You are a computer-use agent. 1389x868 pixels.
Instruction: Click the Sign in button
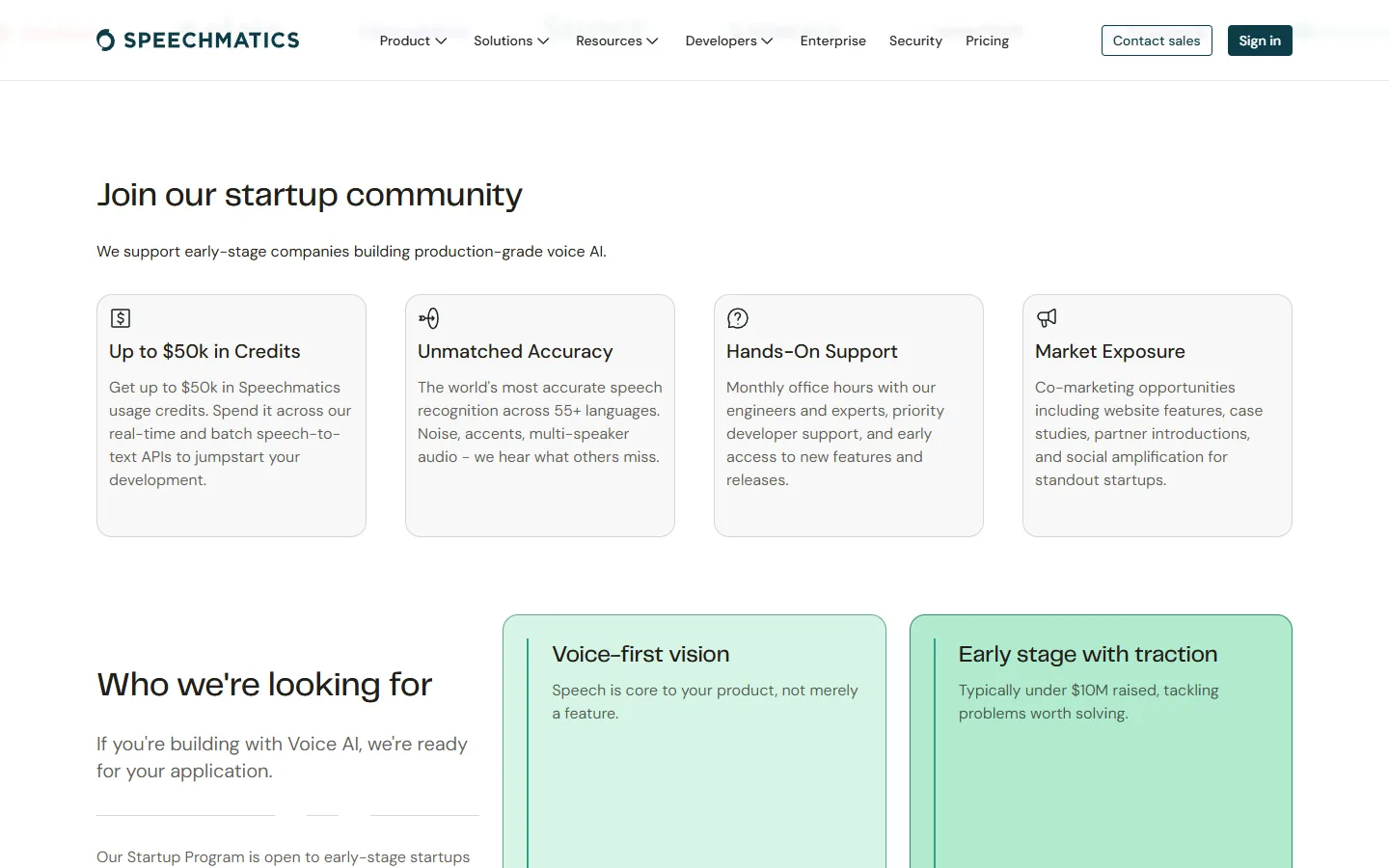(1260, 41)
